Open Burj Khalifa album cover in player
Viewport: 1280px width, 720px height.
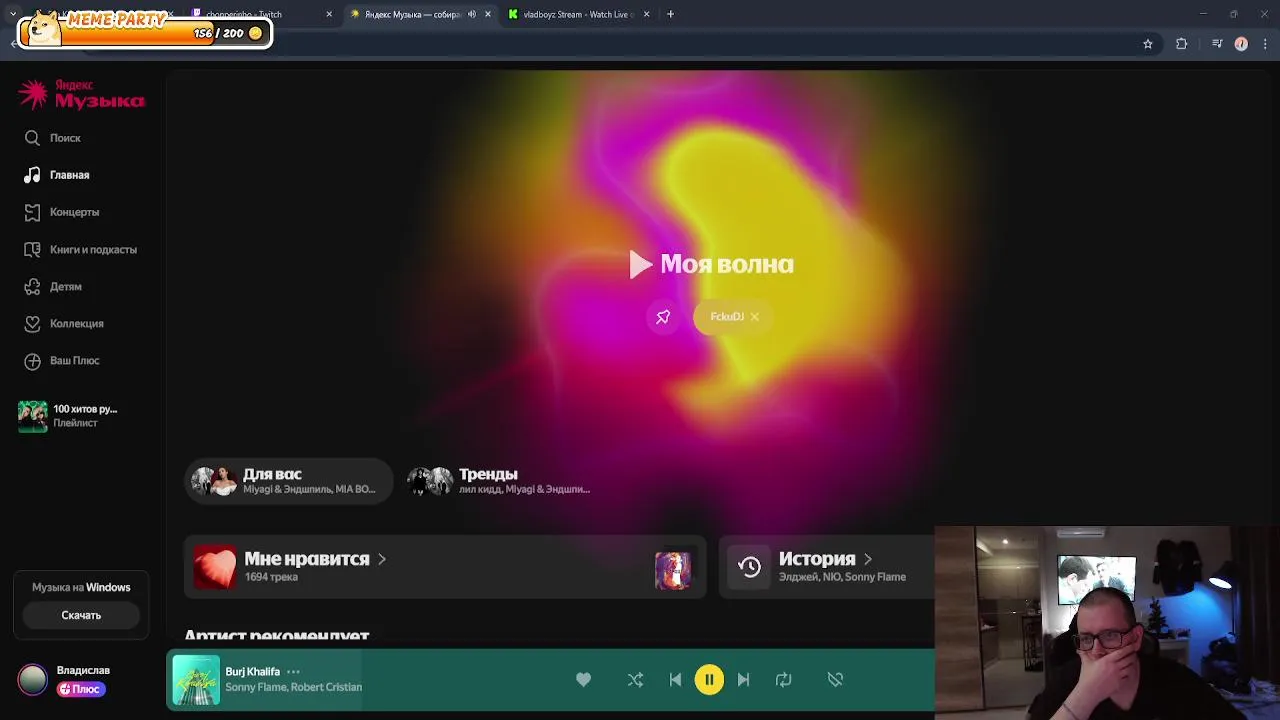pyautogui.click(x=196, y=680)
